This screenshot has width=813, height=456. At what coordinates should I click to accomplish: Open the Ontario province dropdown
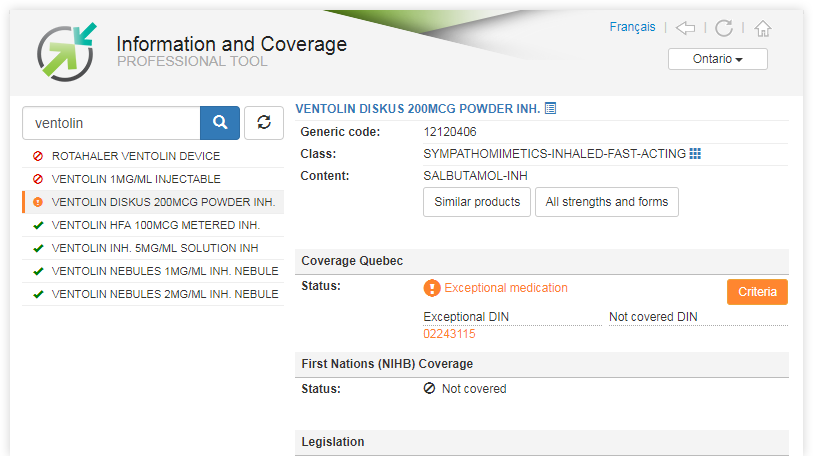coord(718,59)
